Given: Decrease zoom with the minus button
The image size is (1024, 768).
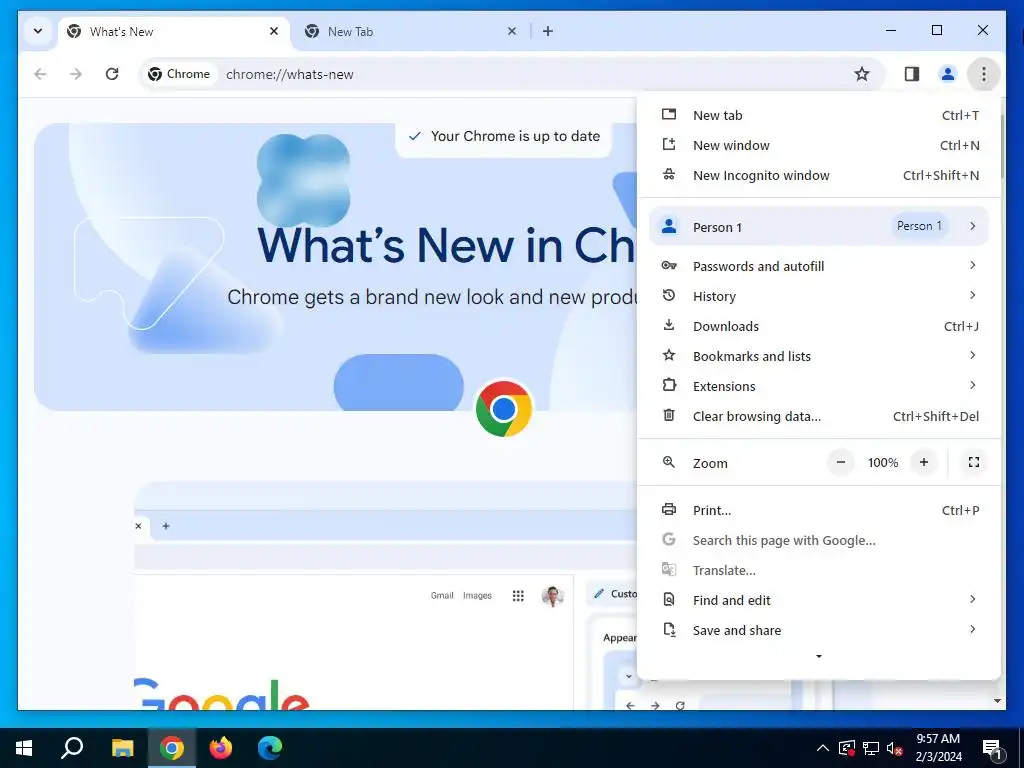Looking at the screenshot, I should click(x=841, y=462).
